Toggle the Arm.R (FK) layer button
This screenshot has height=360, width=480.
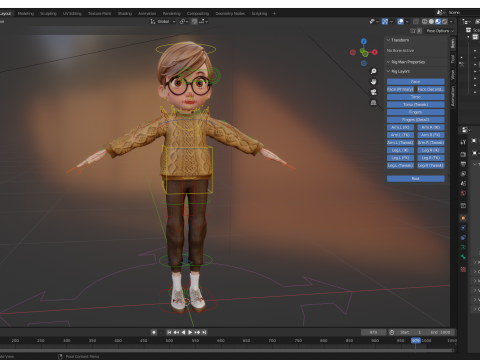431,135
